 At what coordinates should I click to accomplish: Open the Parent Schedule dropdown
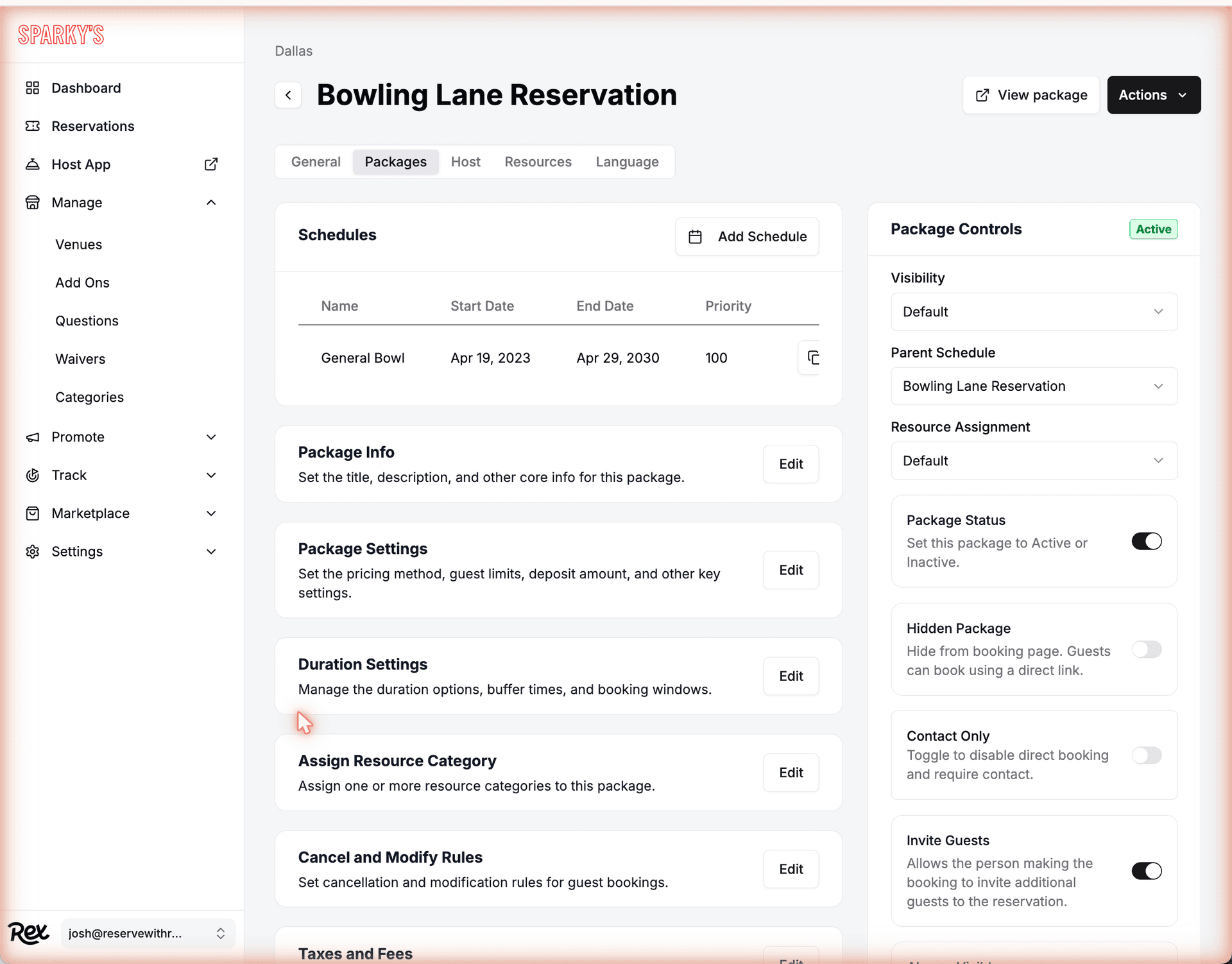(x=1034, y=386)
